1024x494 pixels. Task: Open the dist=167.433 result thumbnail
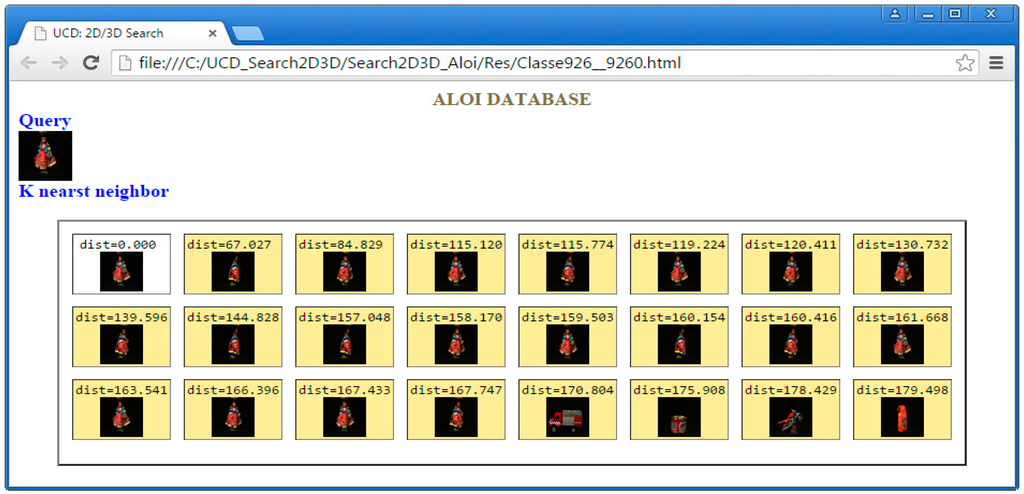click(345, 417)
